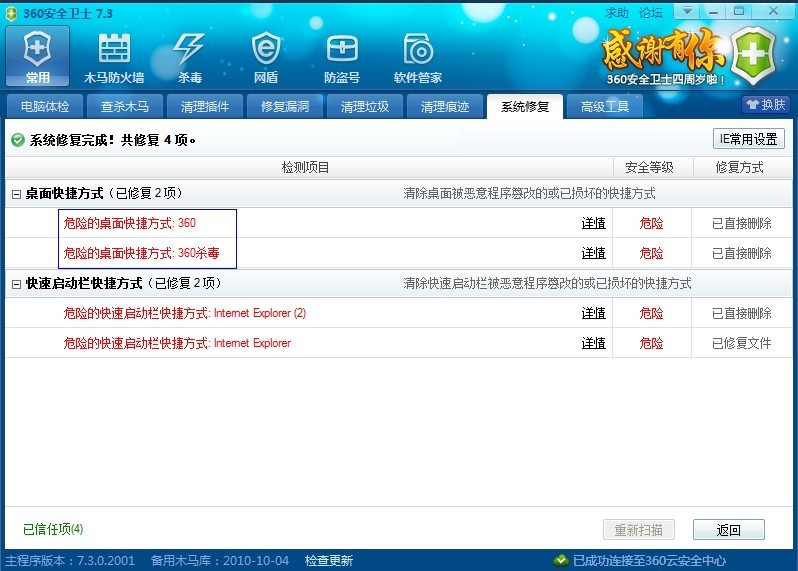Click the 备用木马库:2010-10-04 text
Image resolution: width=798 pixels, height=571 pixels.
click(x=220, y=560)
